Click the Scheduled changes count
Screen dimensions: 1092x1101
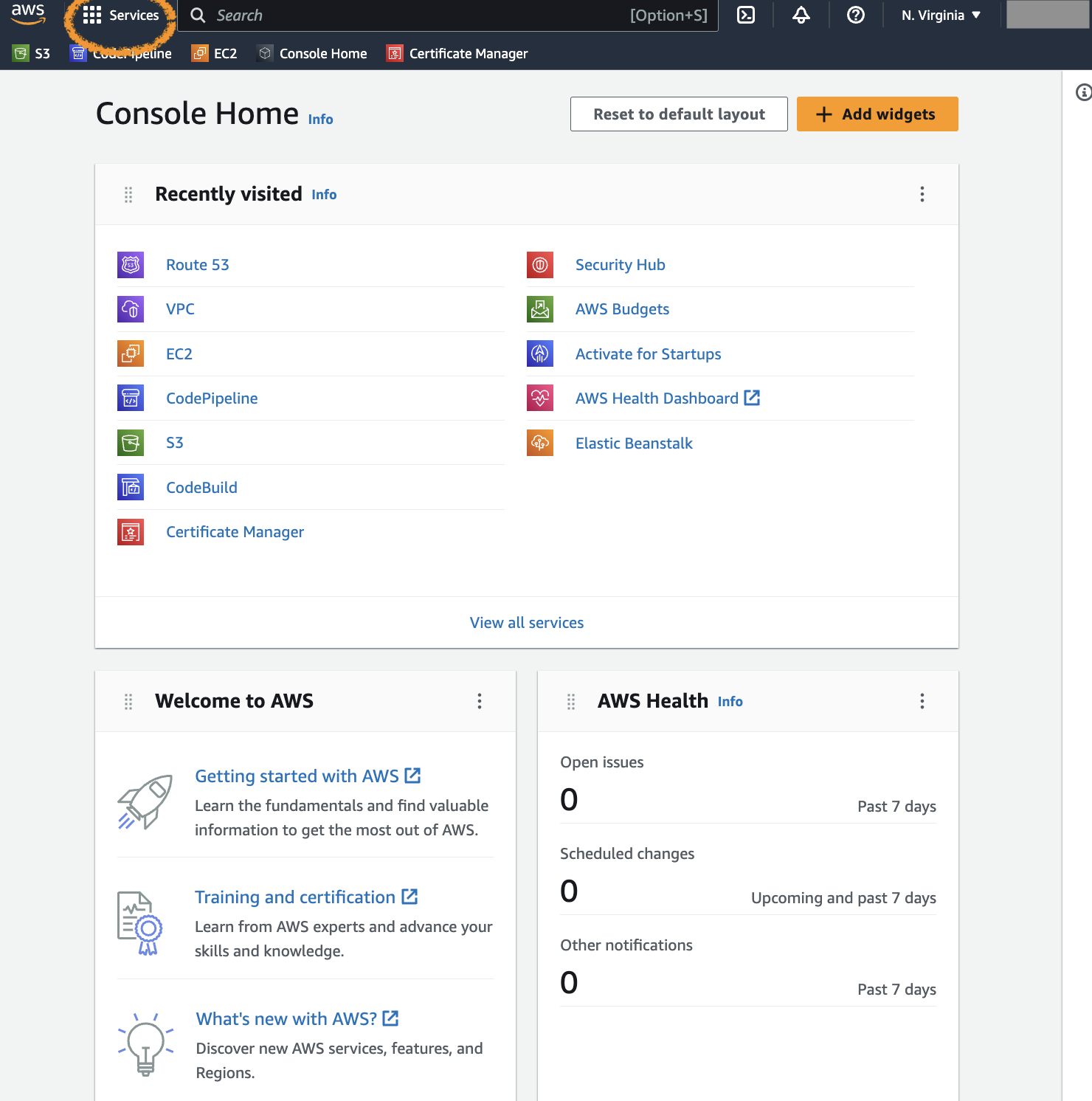569,891
